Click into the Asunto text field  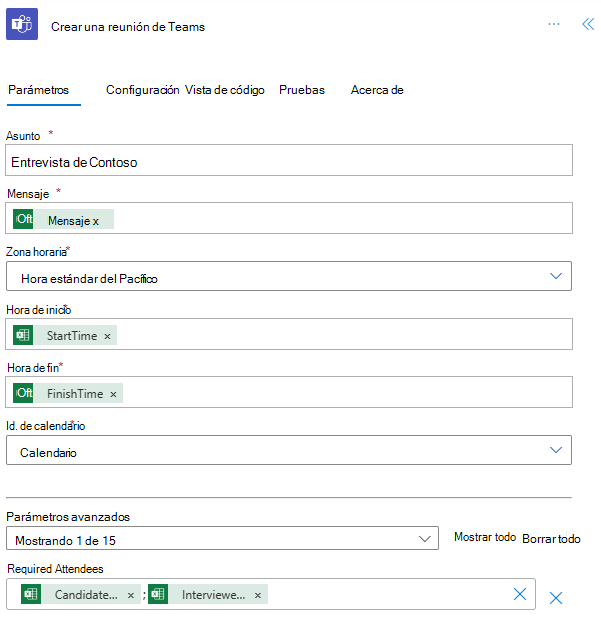(x=289, y=161)
